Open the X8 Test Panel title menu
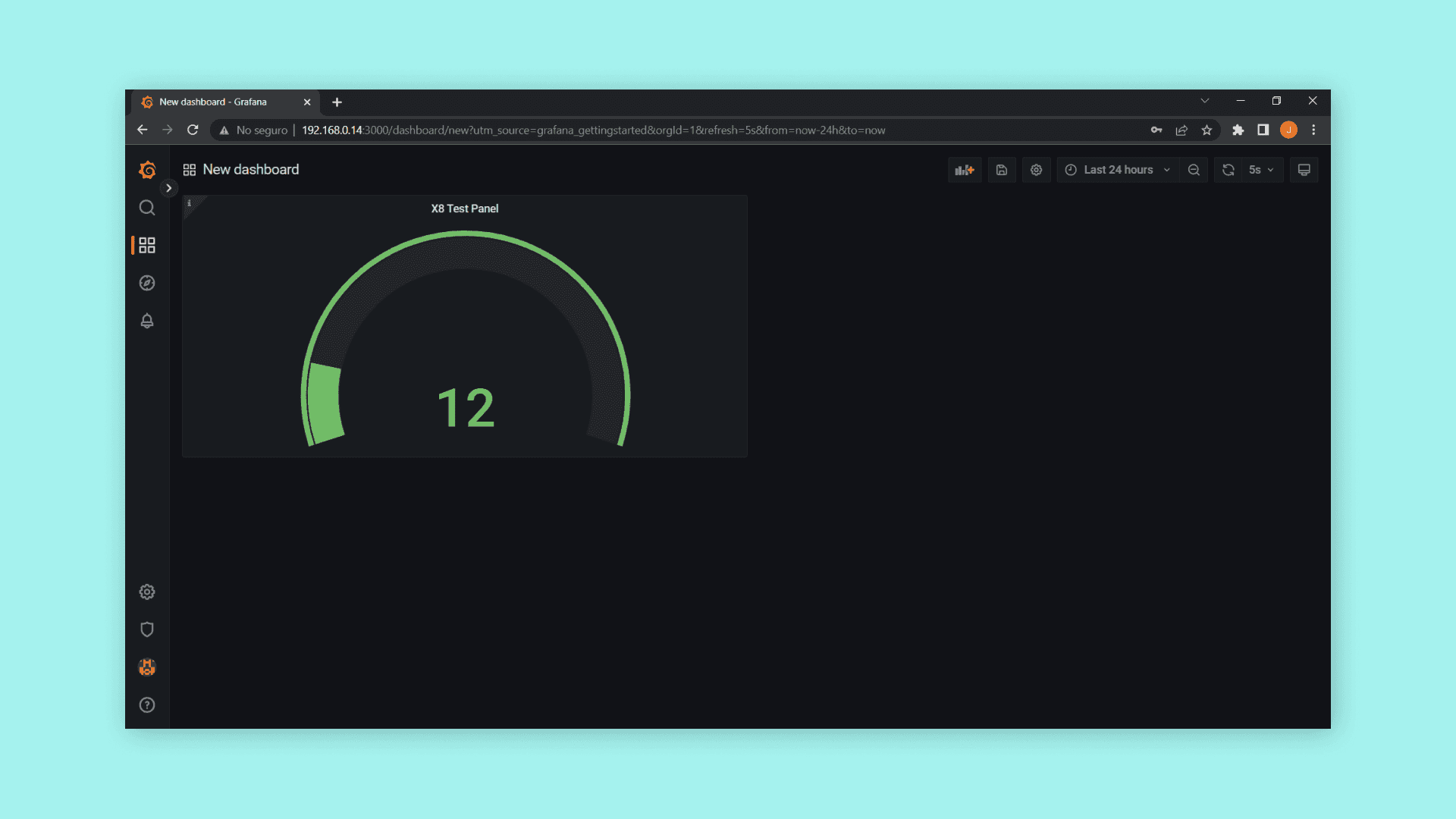Viewport: 1456px width, 819px height. click(x=464, y=209)
